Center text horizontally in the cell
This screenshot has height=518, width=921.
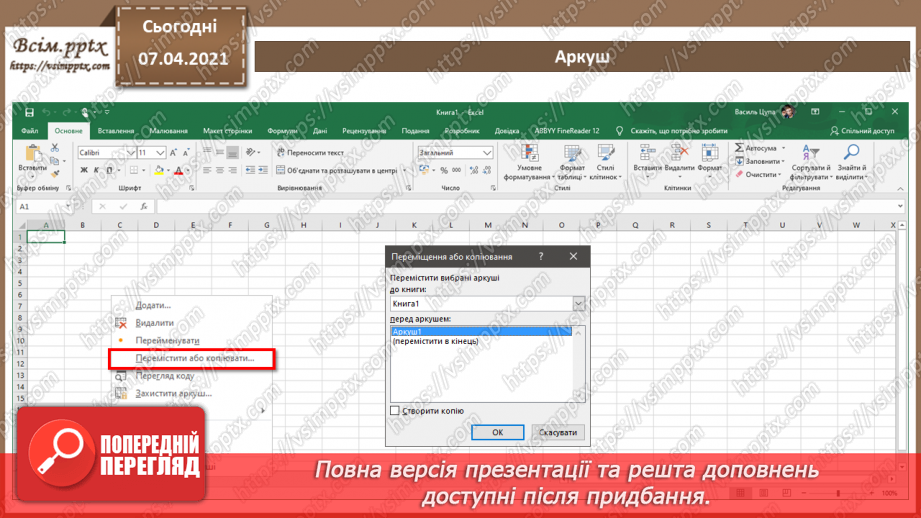220,170
